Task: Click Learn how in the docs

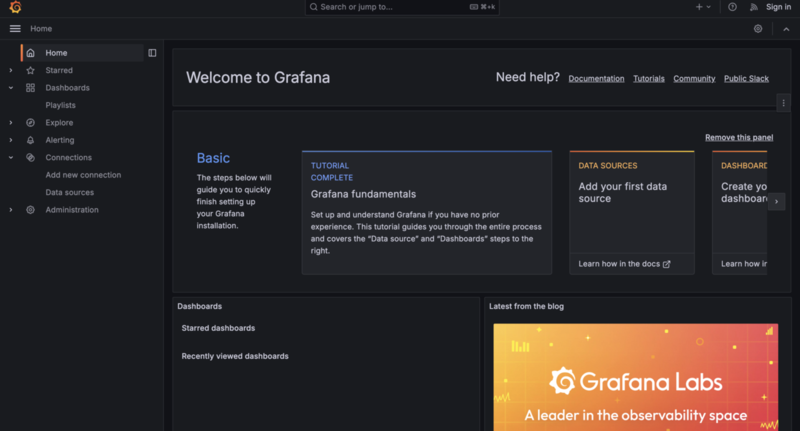Action: [x=619, y=264]
